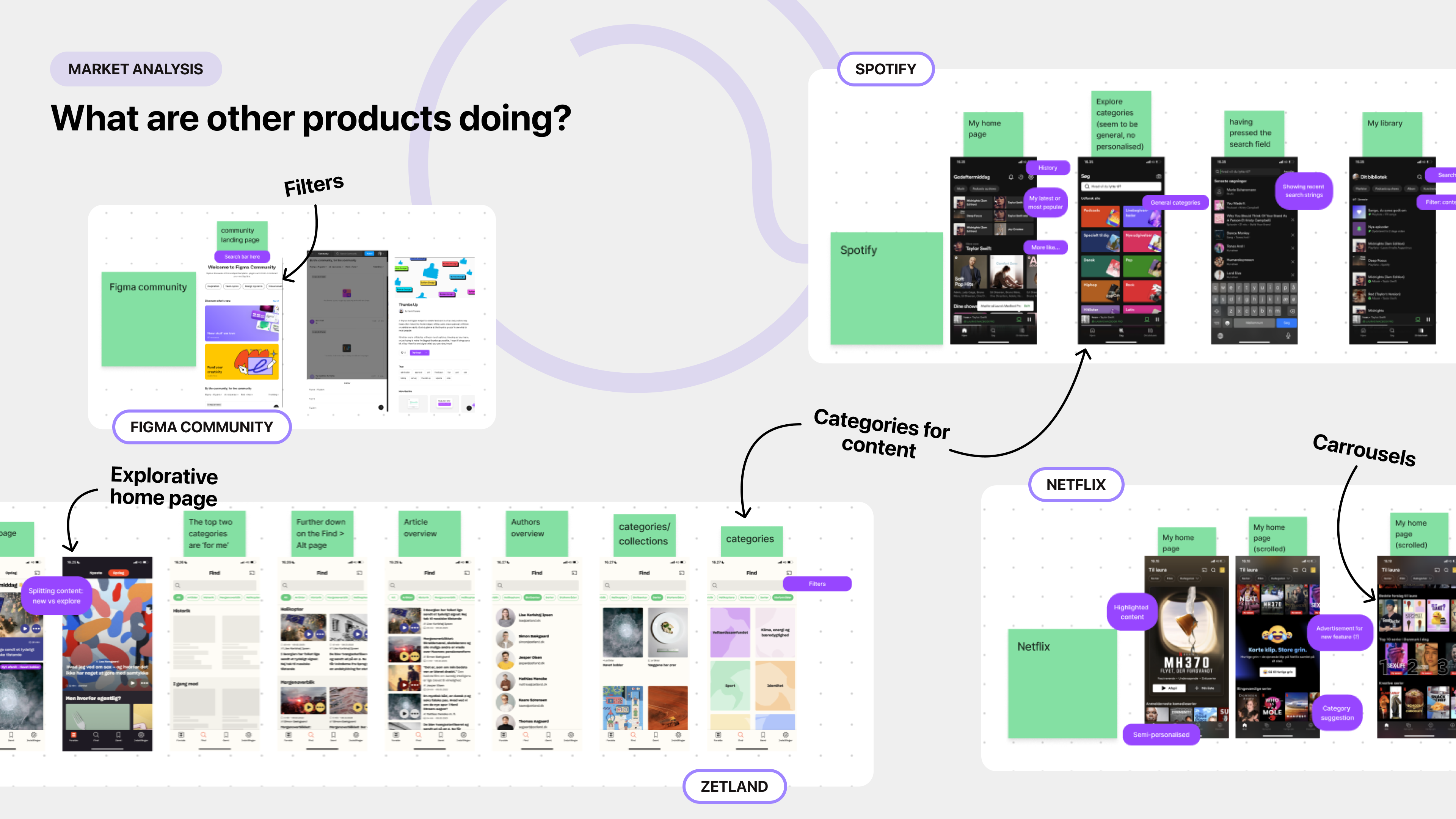Click the blue Søg key on Spotify keyboard
The width and height of the screenshot is (1456, 819).
(x=1287, y=323)
